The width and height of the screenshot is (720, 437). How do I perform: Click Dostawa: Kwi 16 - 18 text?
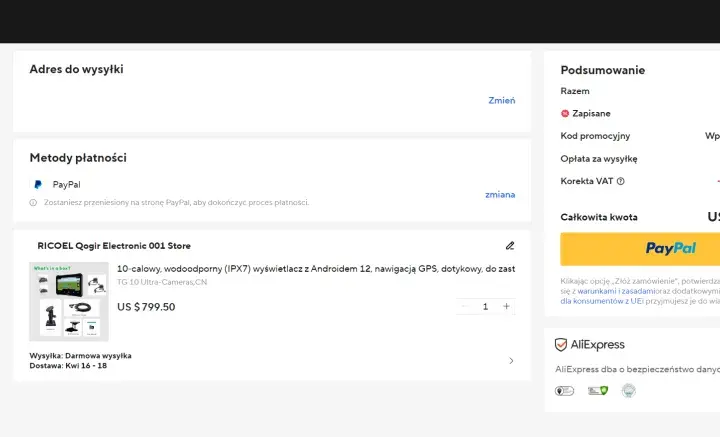pos(68,366)
